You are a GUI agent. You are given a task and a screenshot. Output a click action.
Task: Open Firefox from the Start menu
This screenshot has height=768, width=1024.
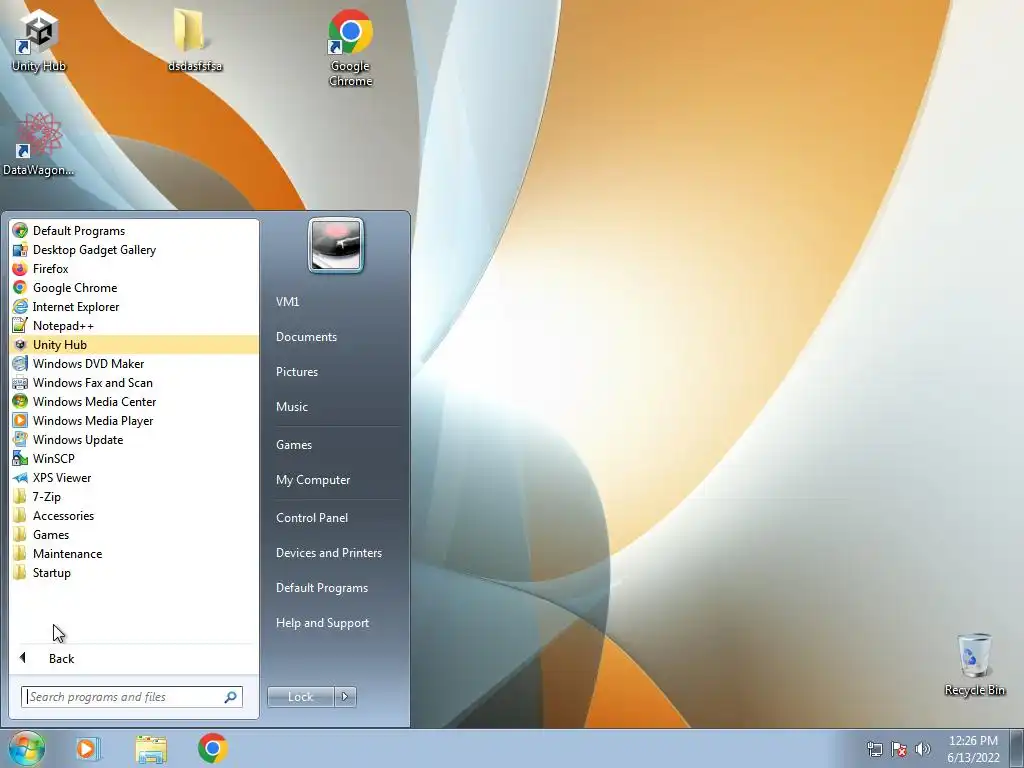point(134,268)
